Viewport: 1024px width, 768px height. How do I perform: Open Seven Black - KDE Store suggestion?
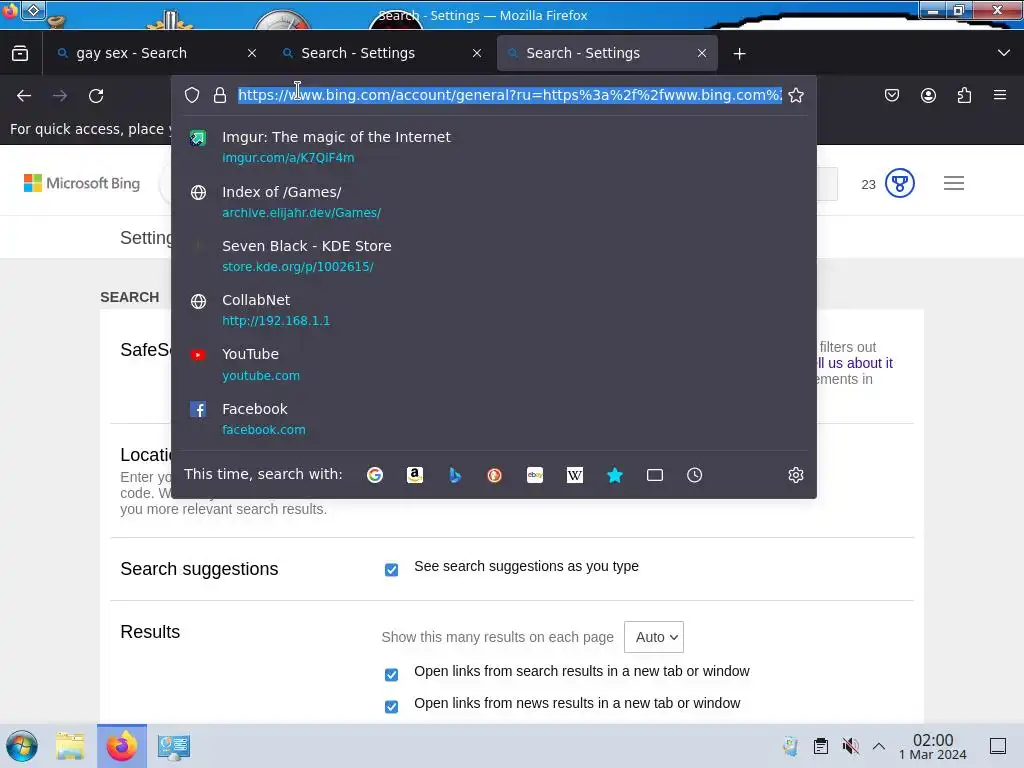pyautogui.click(x=494, y=256)
